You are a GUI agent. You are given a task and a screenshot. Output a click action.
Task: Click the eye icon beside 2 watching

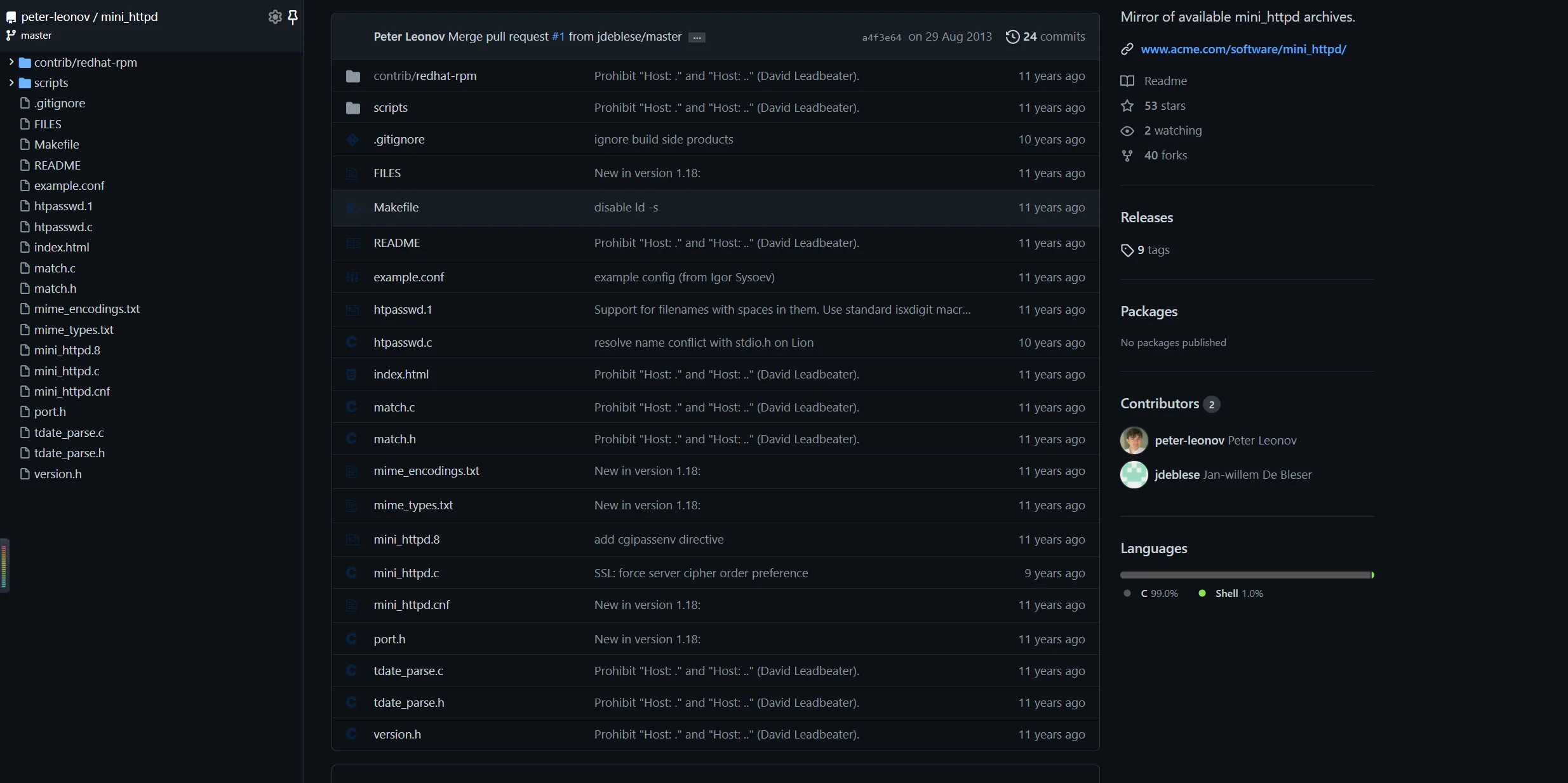point(1127,131)
